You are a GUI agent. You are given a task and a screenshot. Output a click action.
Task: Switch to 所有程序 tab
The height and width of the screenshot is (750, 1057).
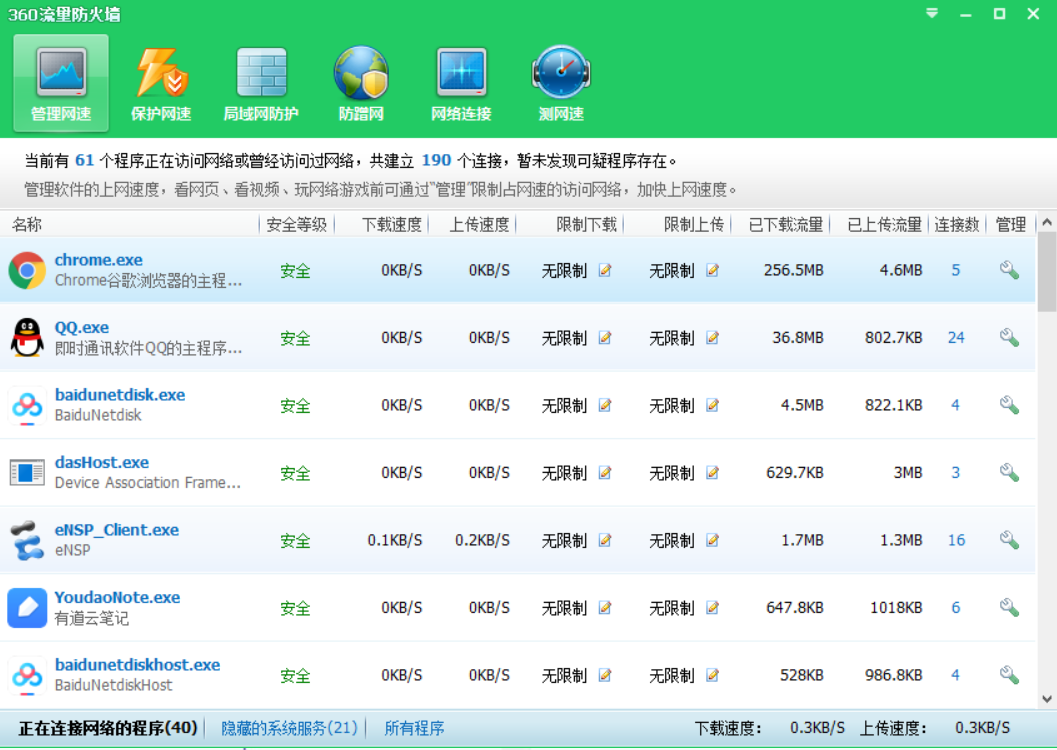click(x=415, y=728)
